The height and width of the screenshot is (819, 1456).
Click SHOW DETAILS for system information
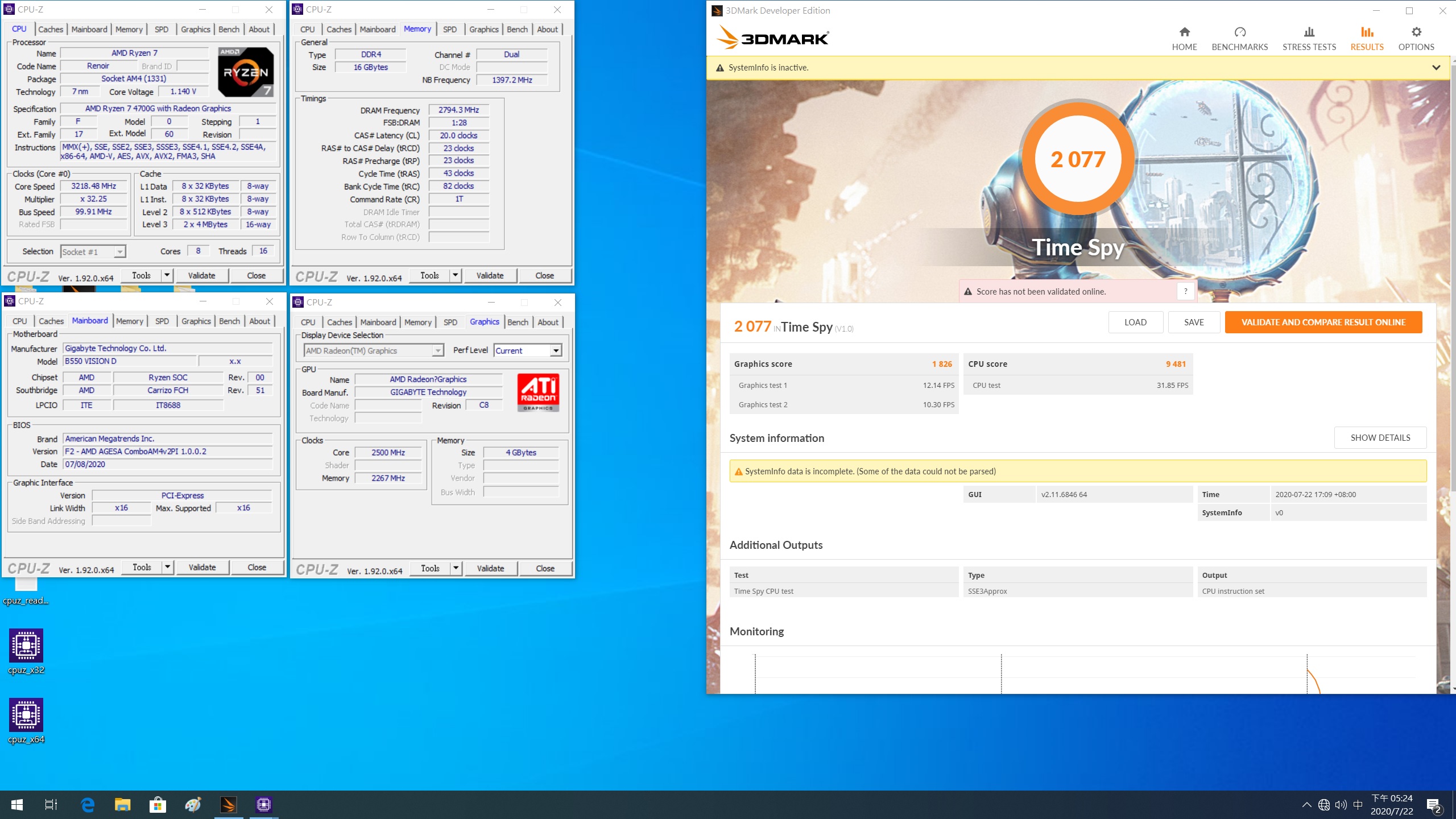[1380, 437]
